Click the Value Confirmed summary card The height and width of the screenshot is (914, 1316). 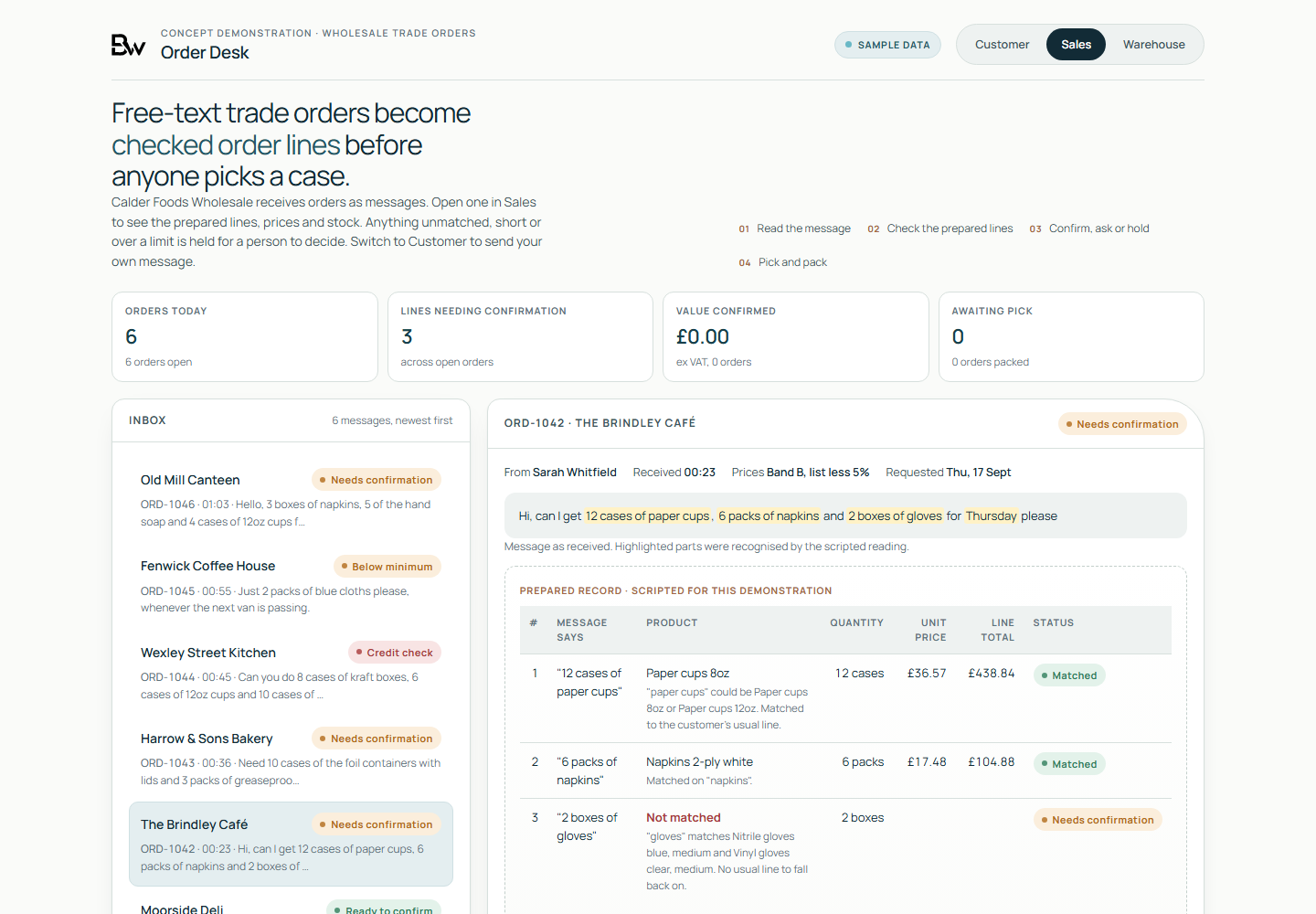[x=796, y=336]
